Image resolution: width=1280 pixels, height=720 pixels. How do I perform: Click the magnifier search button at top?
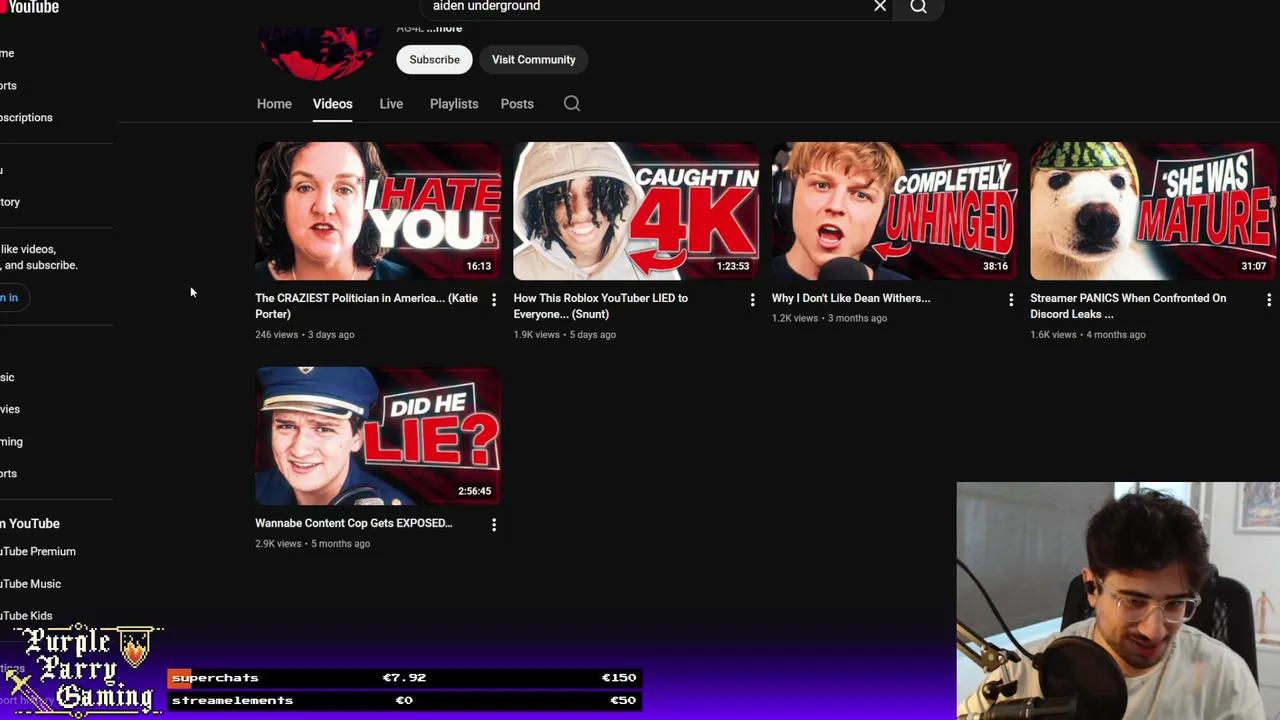tap(918, 7)
